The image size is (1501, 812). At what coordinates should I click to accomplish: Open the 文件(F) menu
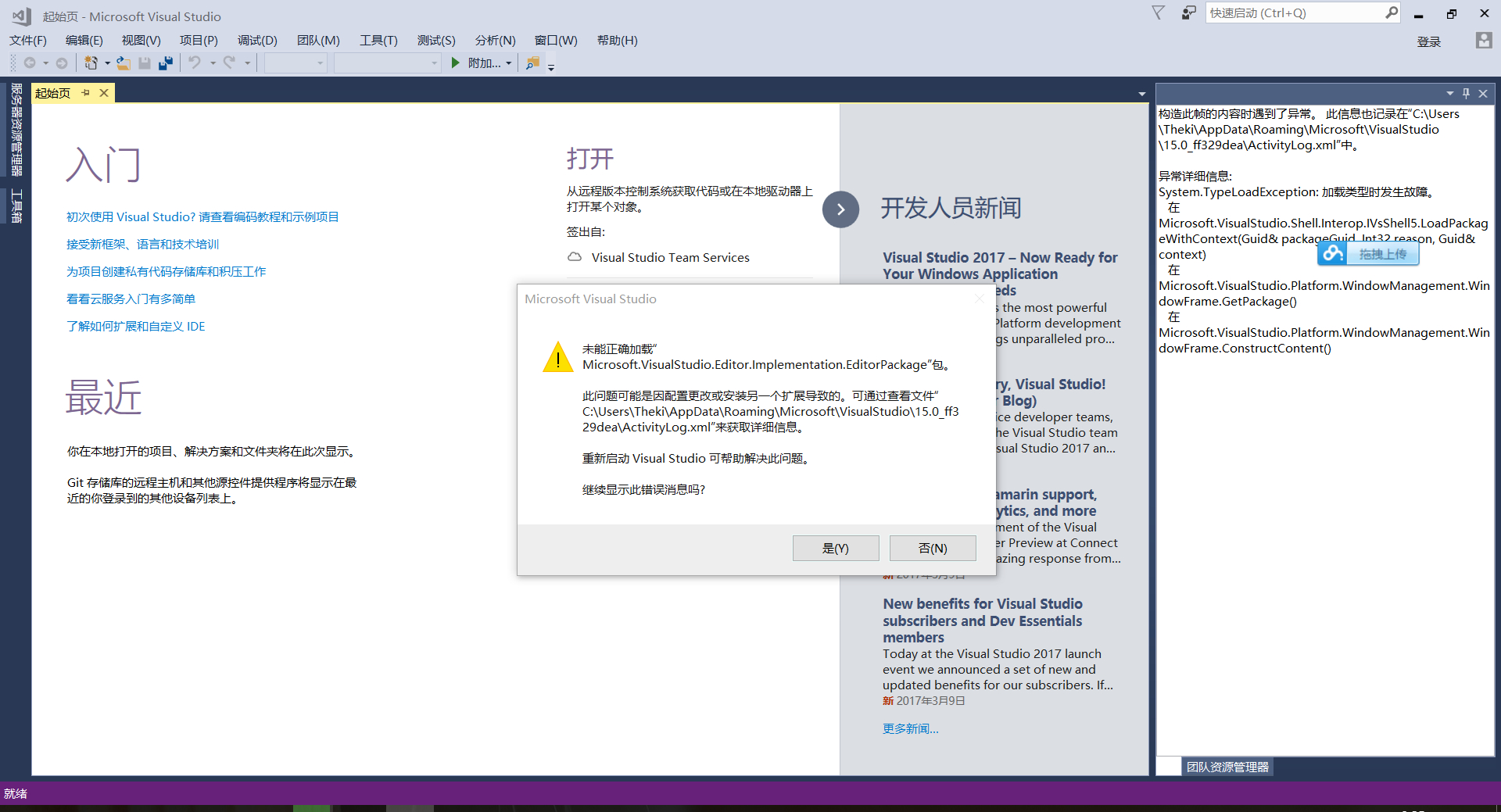(x=28, y=41)
